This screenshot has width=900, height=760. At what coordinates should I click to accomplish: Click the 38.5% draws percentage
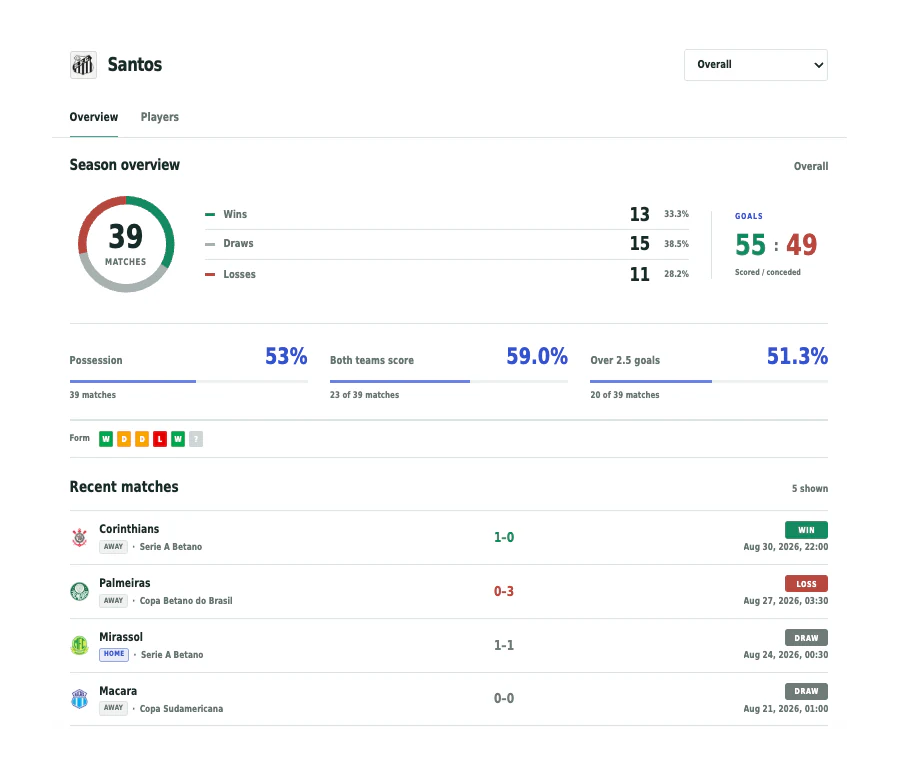676,244
